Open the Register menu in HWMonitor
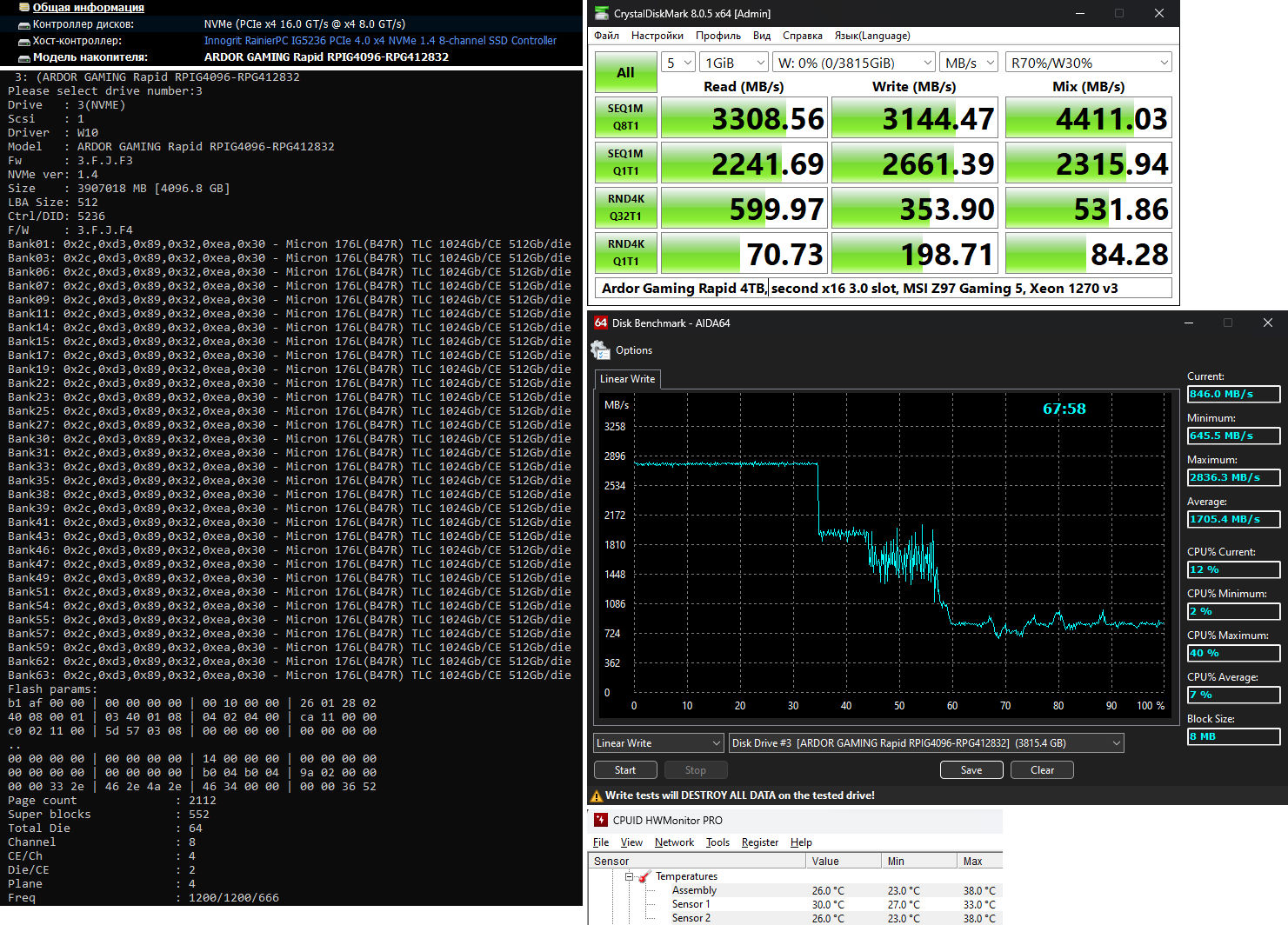The width and height of the screenshot is (1288, 925). pos(760,842)
